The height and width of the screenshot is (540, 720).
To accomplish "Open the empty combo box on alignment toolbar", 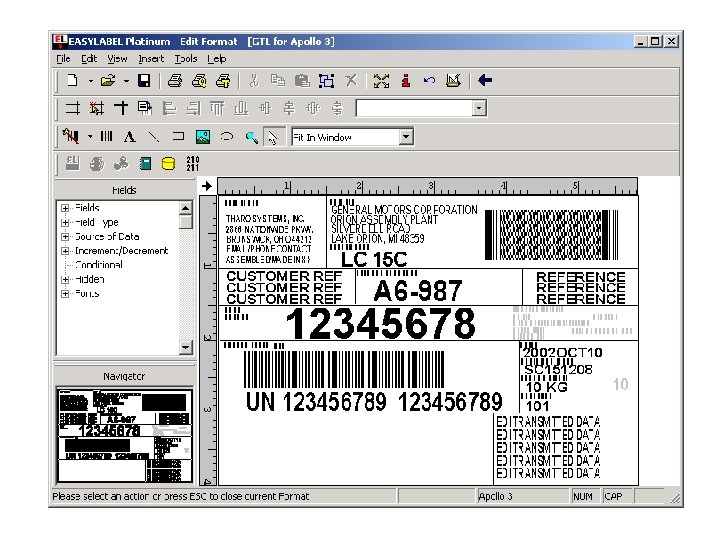I will click(479, 108).
